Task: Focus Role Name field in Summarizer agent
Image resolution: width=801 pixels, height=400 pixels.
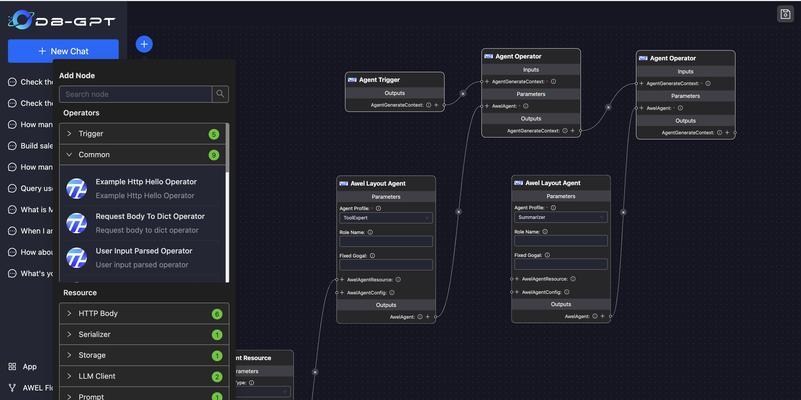Action: click(x=560, y=241)
